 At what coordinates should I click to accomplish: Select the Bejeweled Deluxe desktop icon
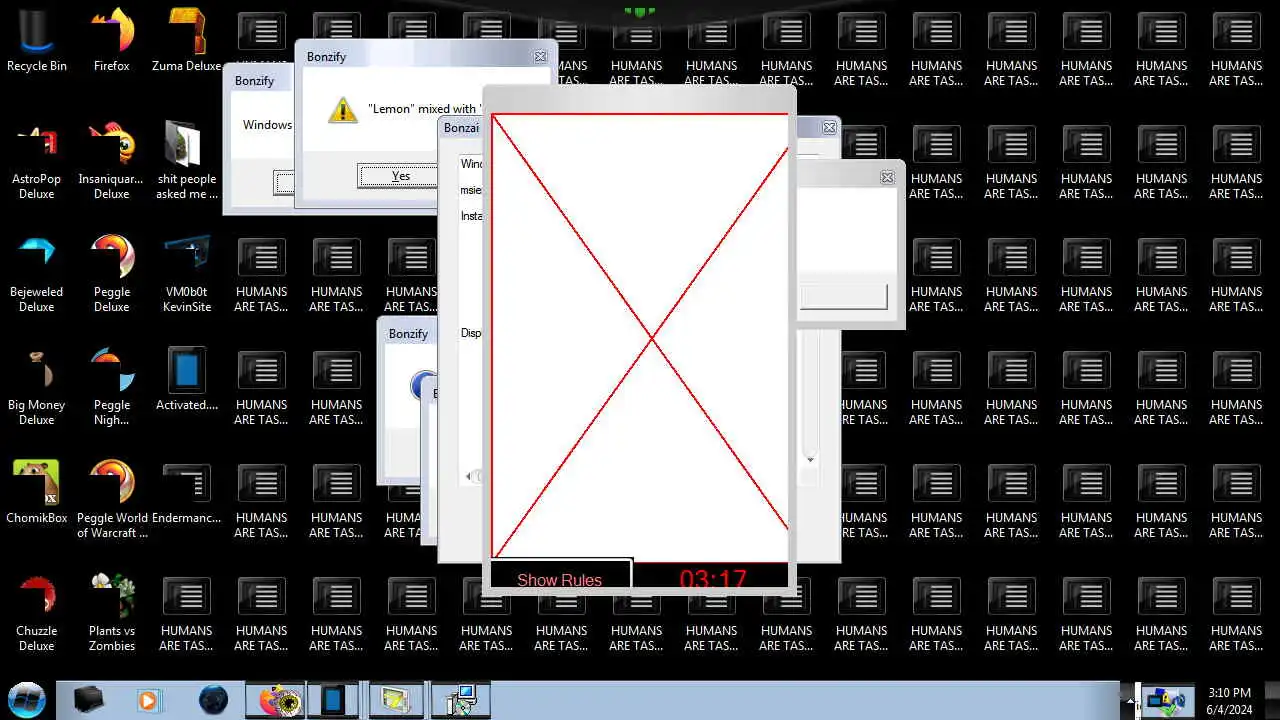(x=37, y=273)
